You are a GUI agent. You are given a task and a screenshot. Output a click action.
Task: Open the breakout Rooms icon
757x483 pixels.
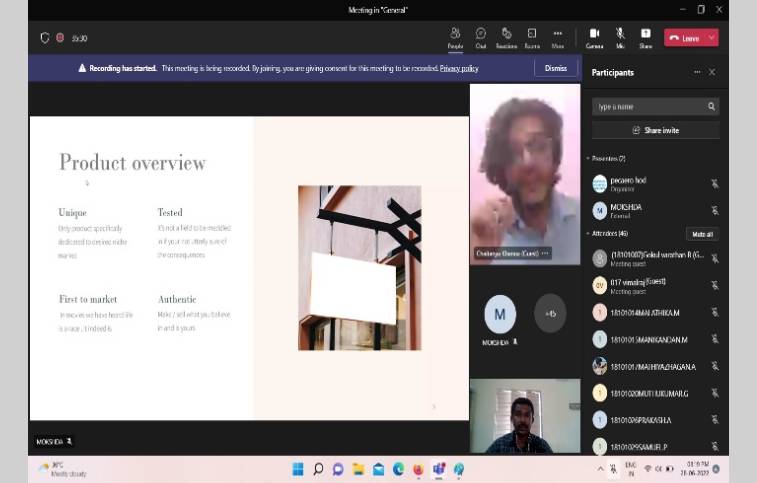532,36
